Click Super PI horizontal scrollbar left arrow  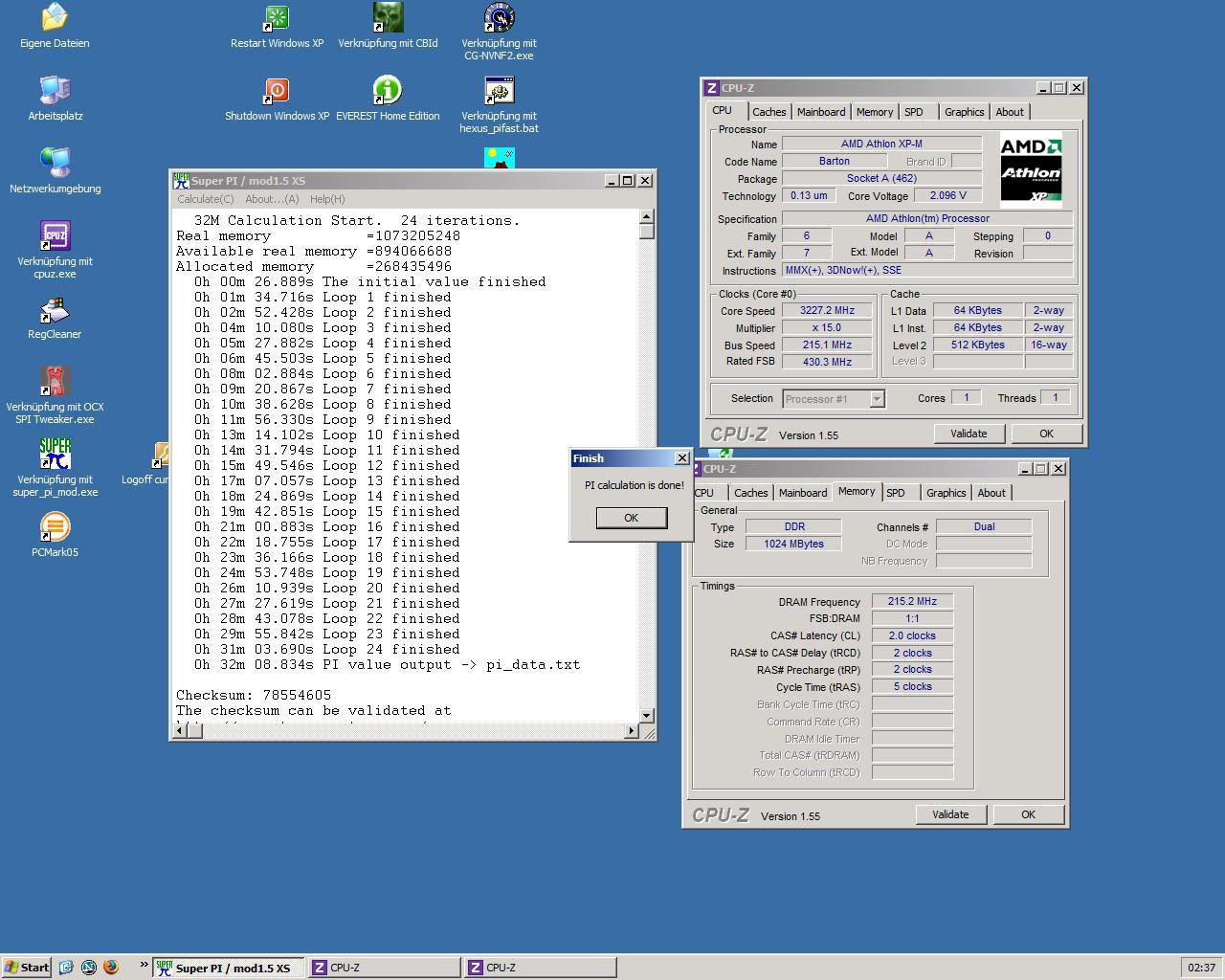tap(180, 731)
